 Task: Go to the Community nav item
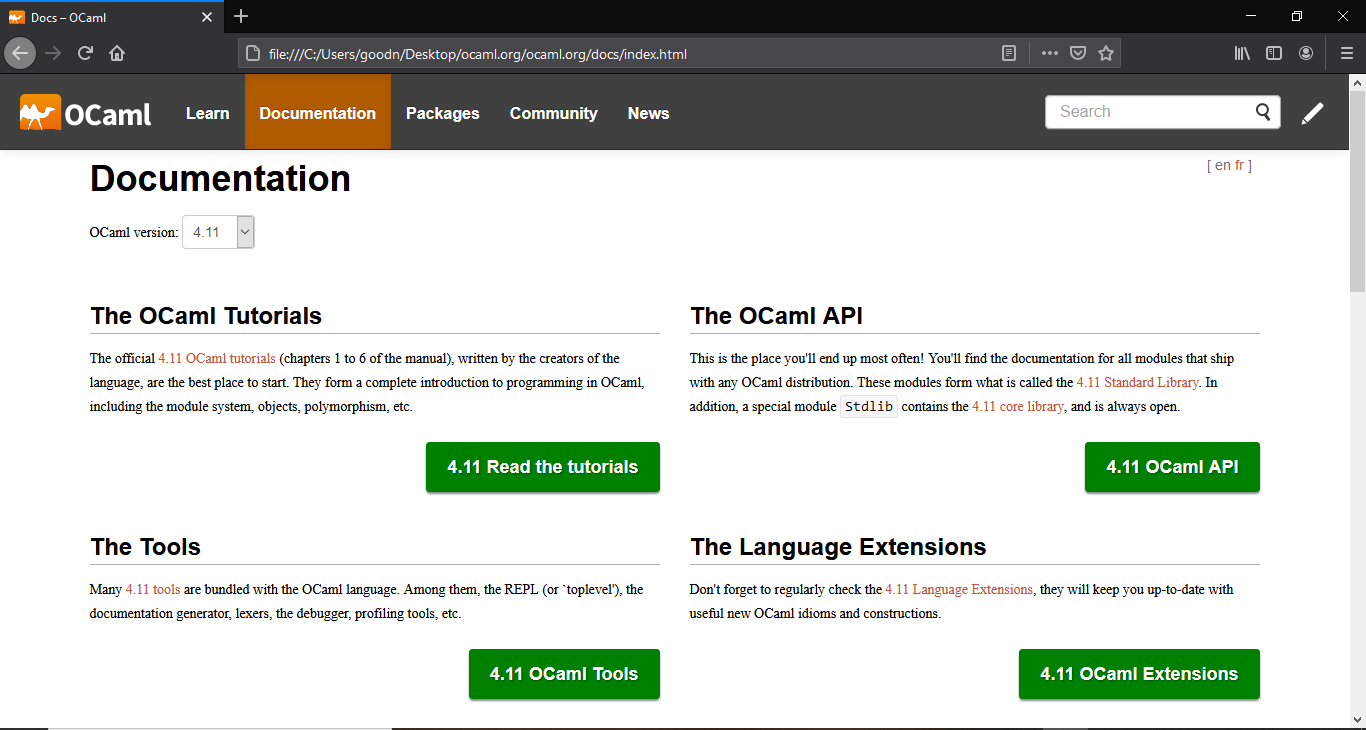click(x=554, y=113)
